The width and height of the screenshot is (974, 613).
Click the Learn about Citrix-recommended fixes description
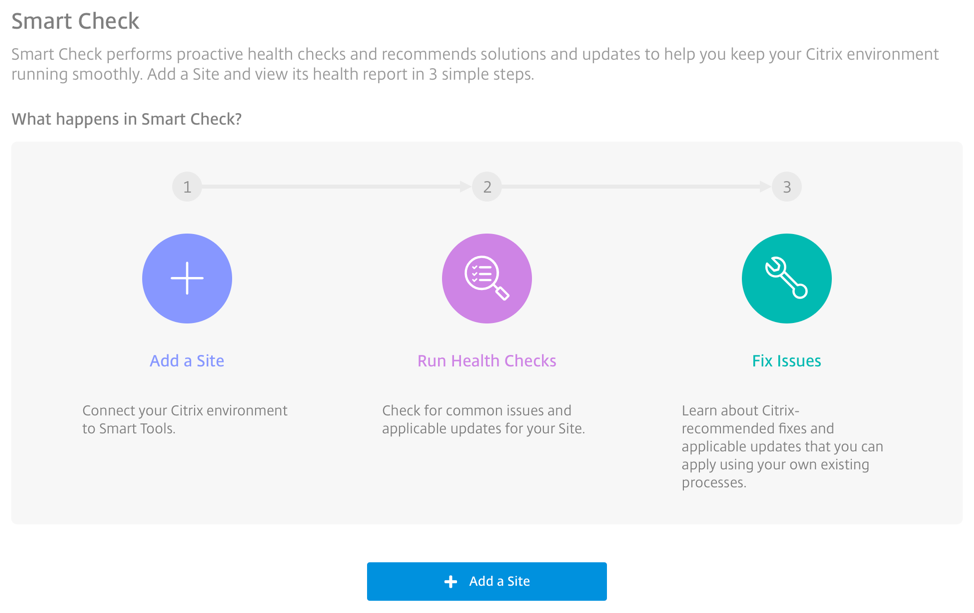click(x=782, y=446)
